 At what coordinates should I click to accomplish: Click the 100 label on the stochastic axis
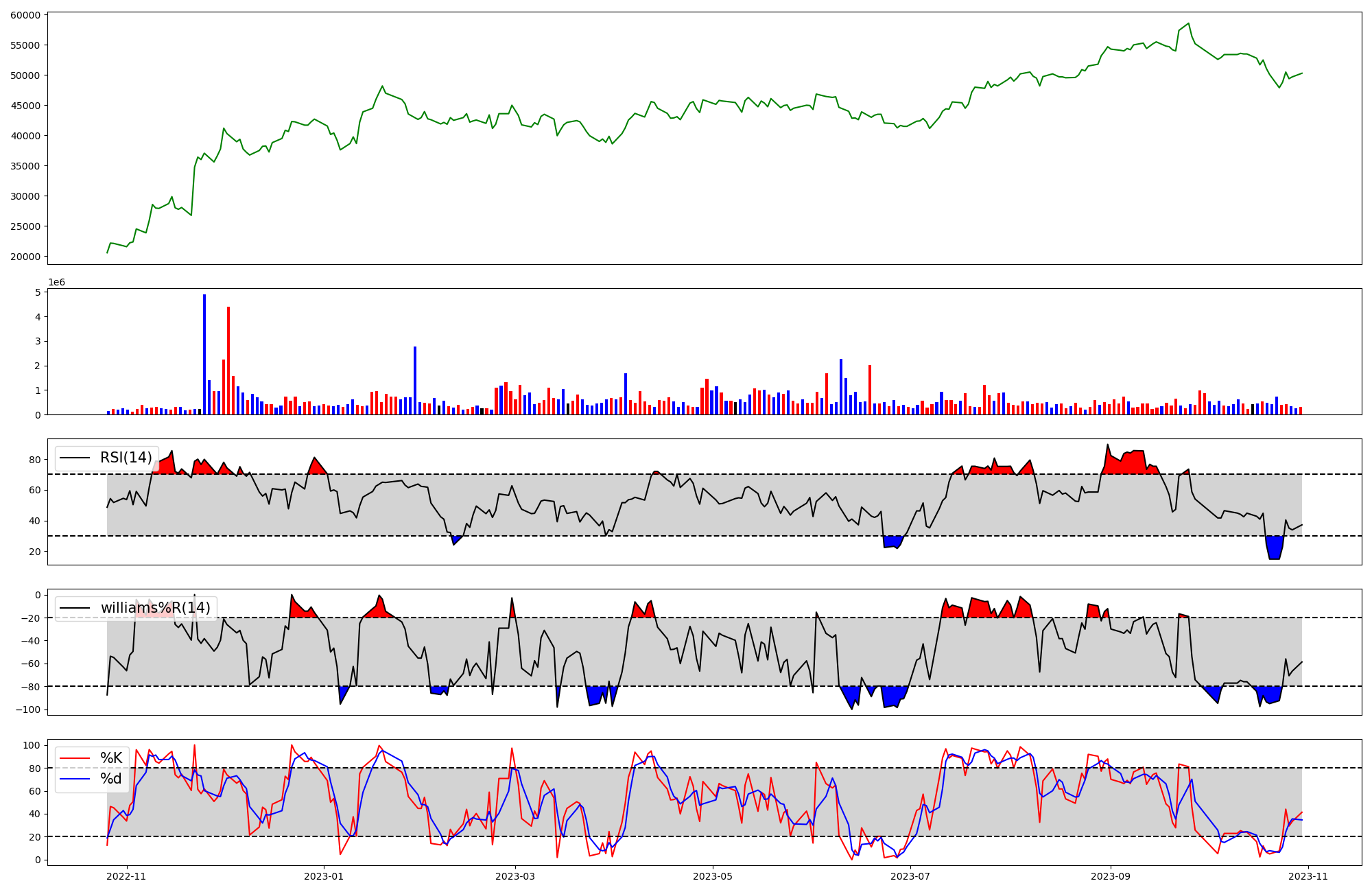pos(33,745)
